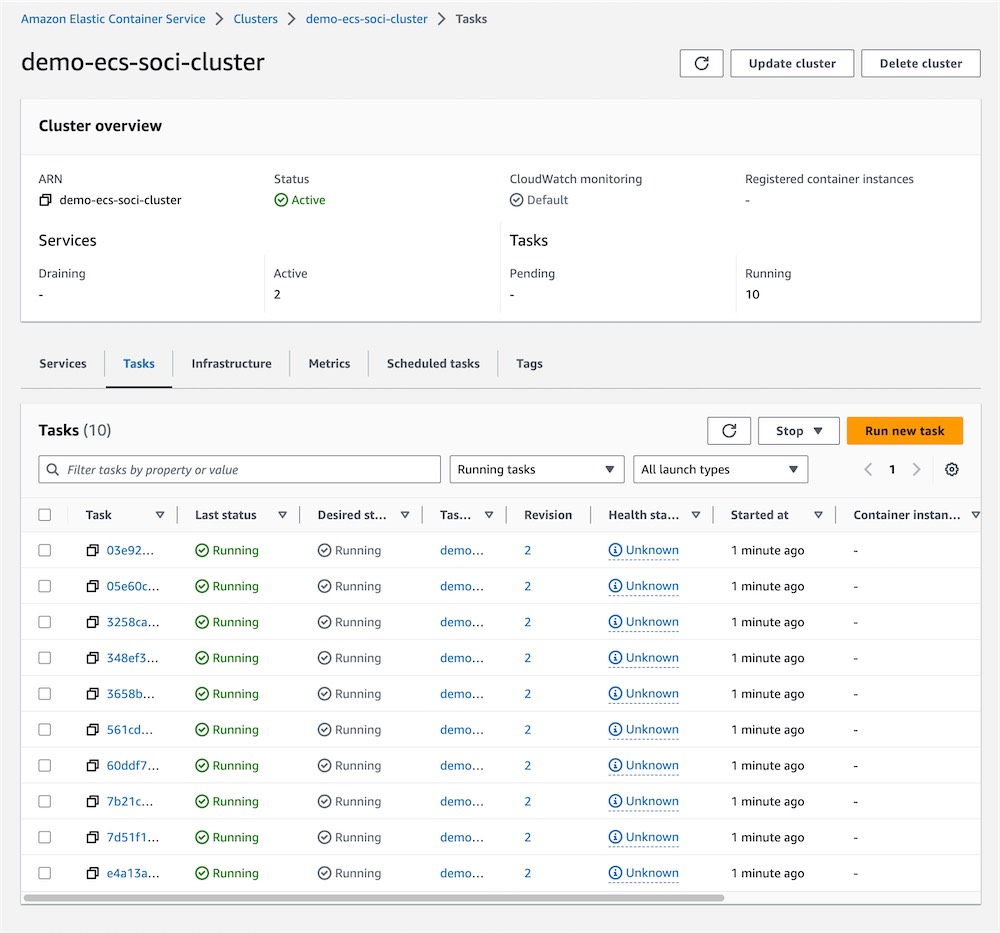
Task: Check the box for task 60ddf7
Action: tap(45, 765)
